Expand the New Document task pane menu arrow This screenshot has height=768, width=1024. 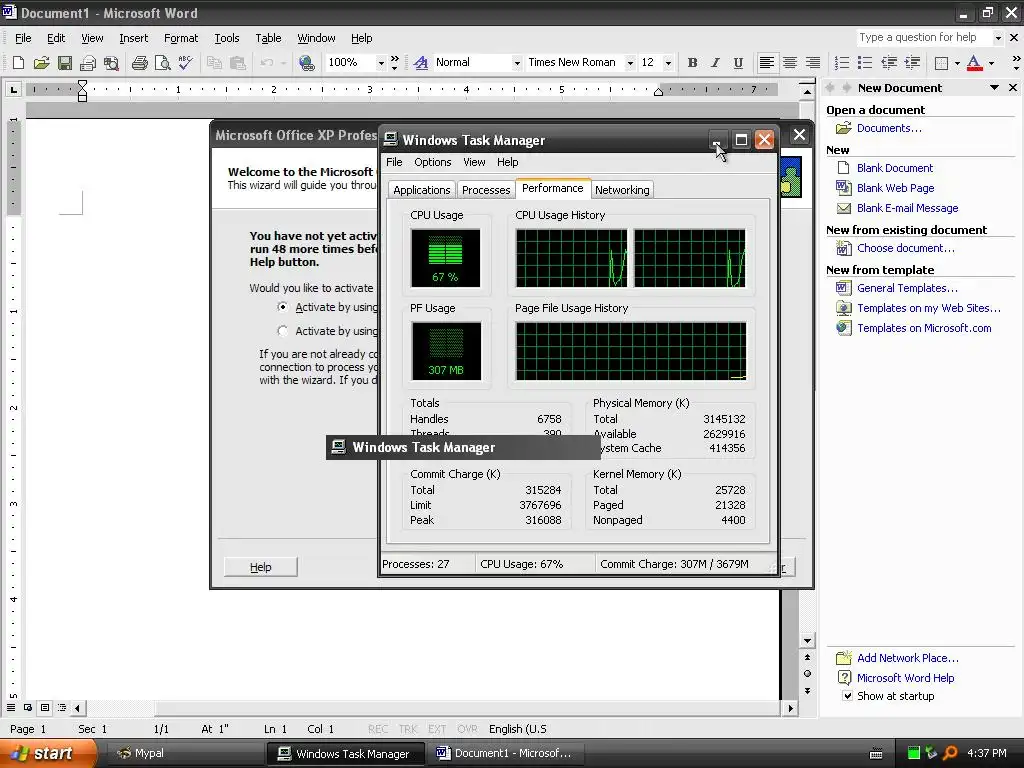[x=994, y=88]
